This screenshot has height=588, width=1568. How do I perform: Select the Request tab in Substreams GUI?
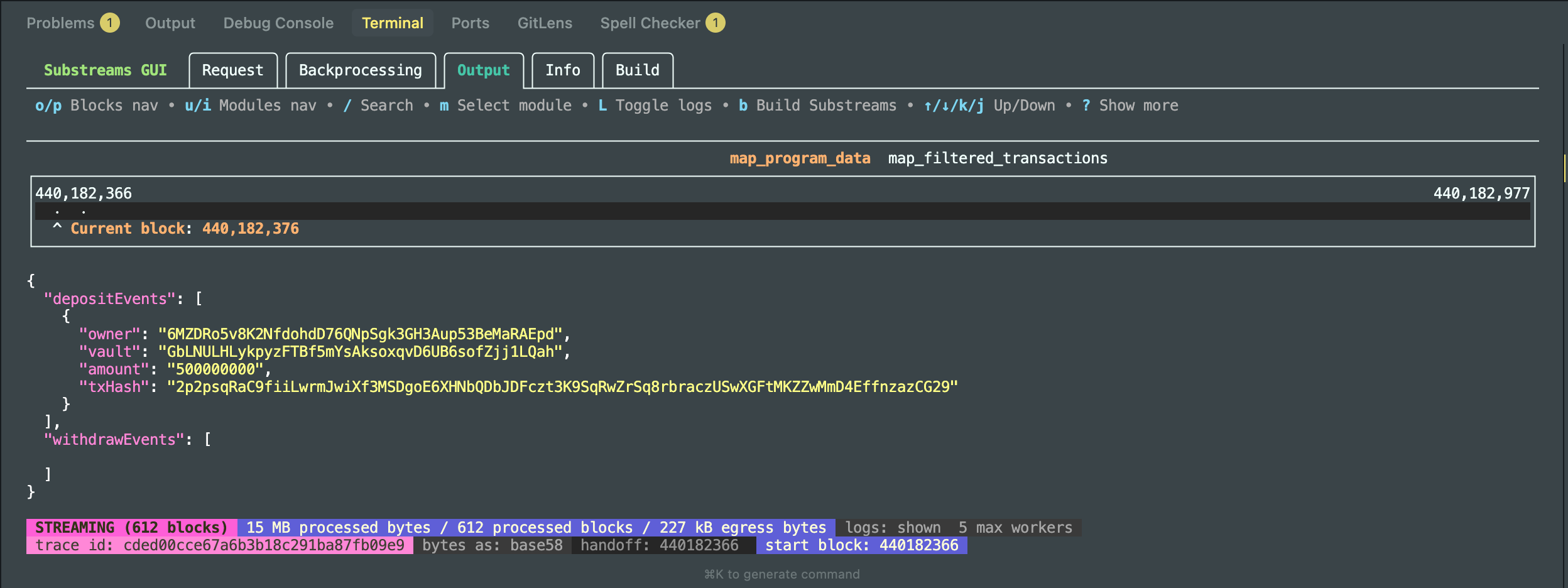232,70
